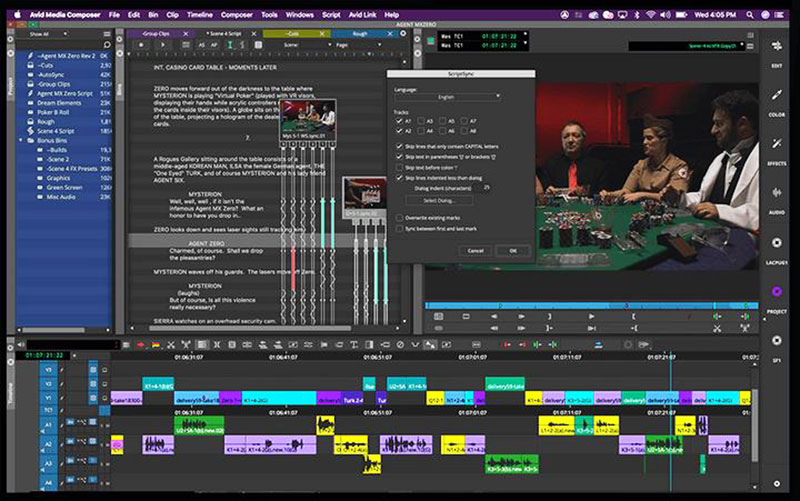
Task: Click the timeline red segment arrow tool
Action: [140, 345]
